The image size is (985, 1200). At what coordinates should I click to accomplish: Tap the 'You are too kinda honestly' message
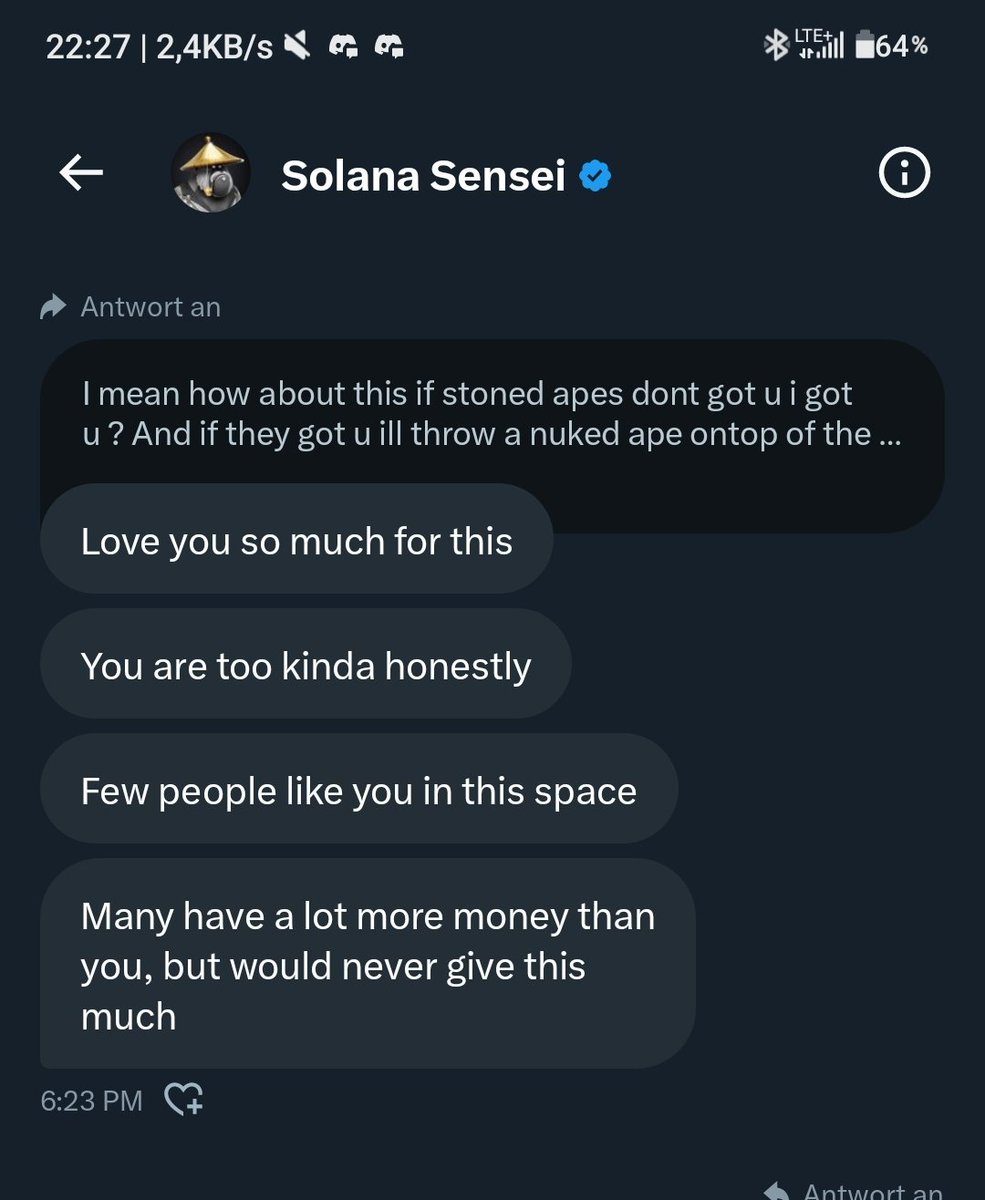(x=305, y=666)
